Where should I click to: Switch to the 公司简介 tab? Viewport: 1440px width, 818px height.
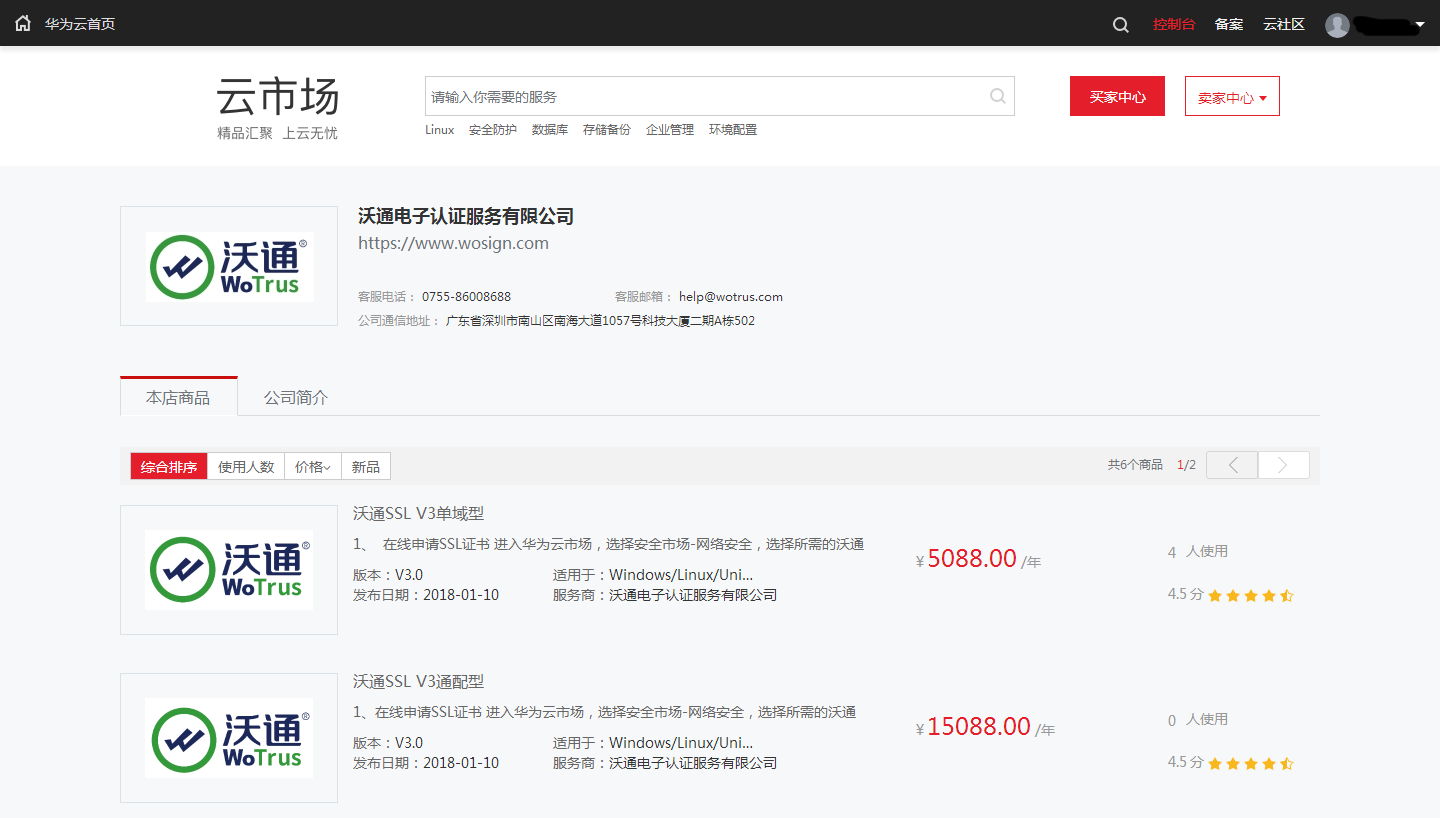click(x=296, y=398)
